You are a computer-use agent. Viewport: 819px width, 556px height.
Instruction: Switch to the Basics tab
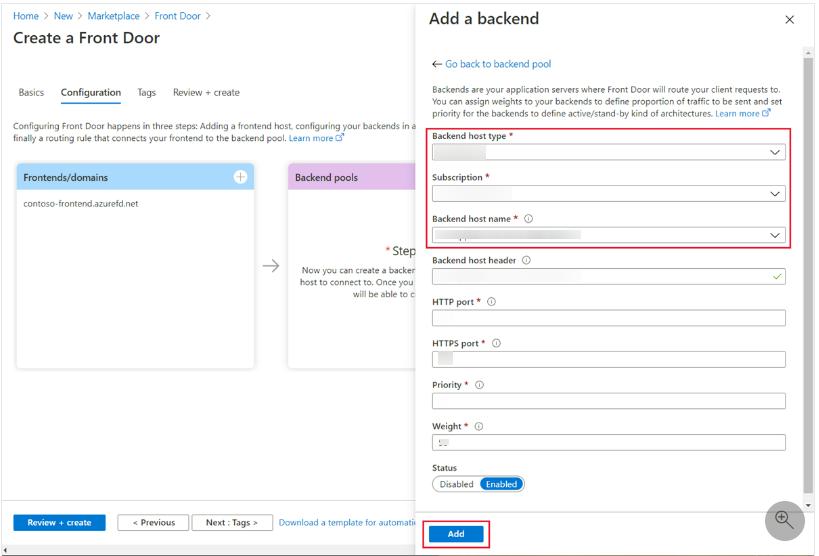31,93
